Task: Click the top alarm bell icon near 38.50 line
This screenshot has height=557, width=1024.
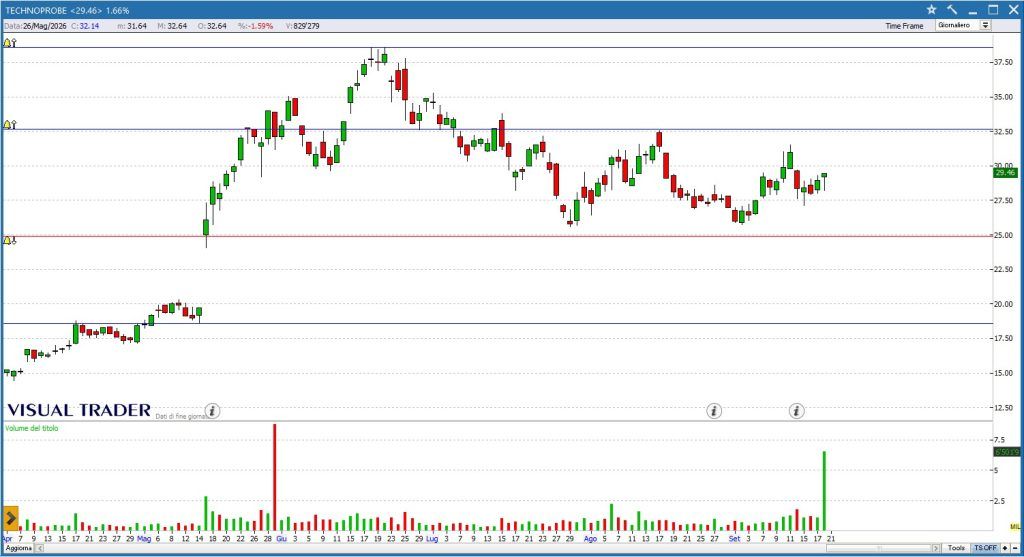Action: (x=9, y=43)
